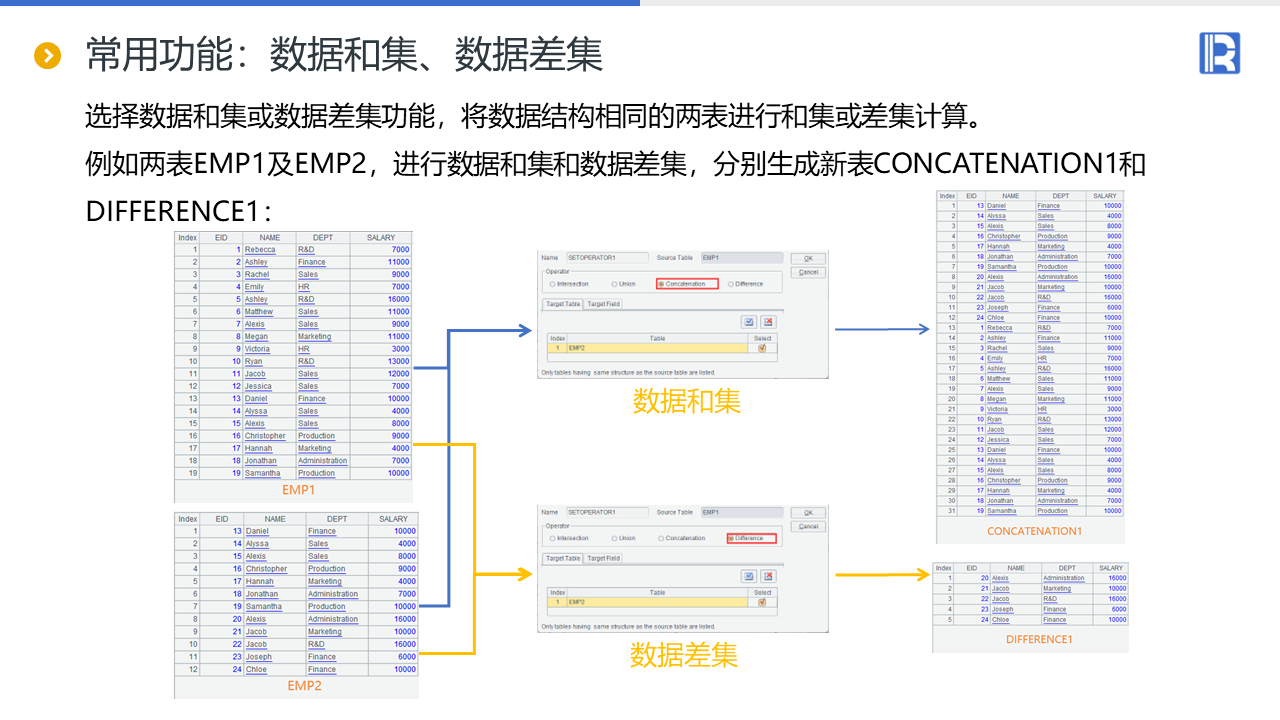Screen dimensions: 1280x720
Task: Switch to Target Field tab in 数据和集 dialog
Action: (603, 304)
